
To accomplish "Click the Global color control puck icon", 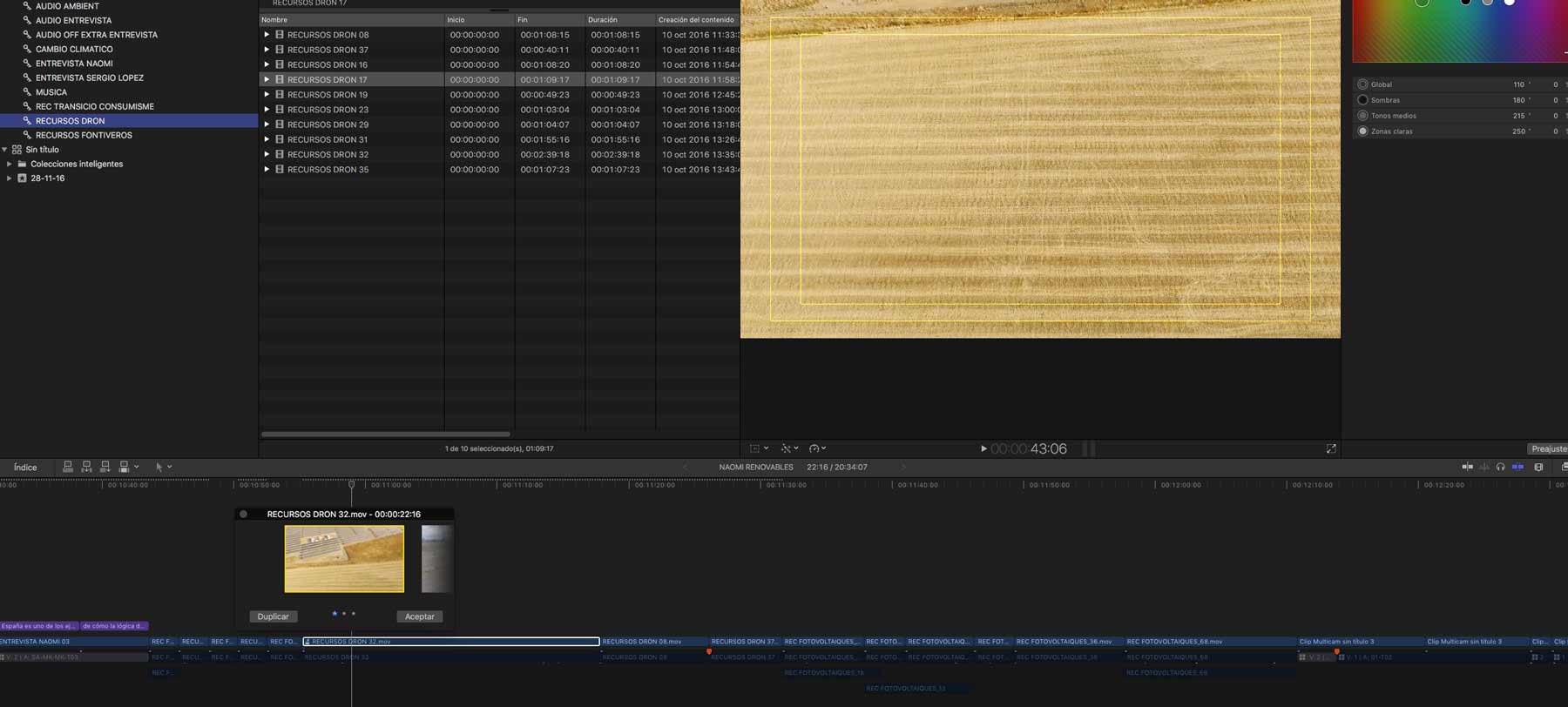I will (1362, 84).
